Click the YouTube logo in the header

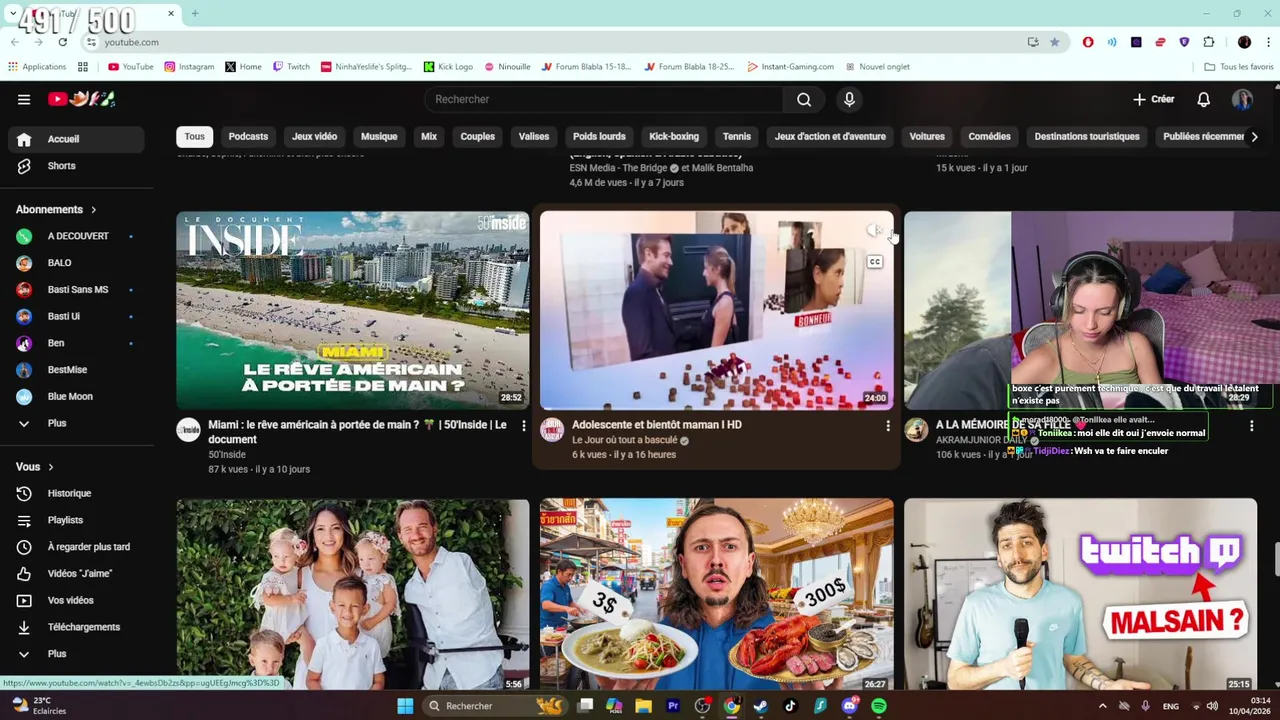(82, 99)
